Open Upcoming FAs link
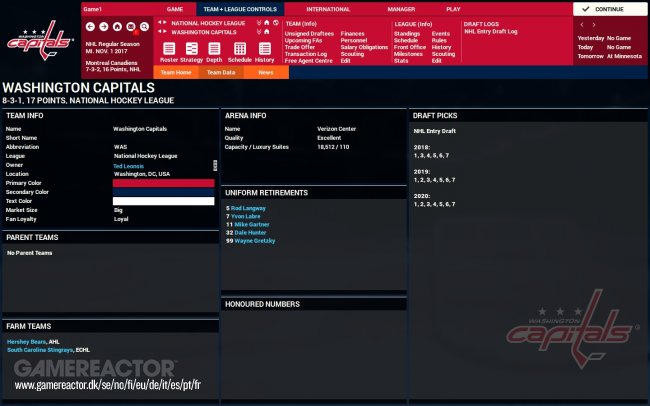Screen dimensions: 650x406 click(x=303, y=40)
